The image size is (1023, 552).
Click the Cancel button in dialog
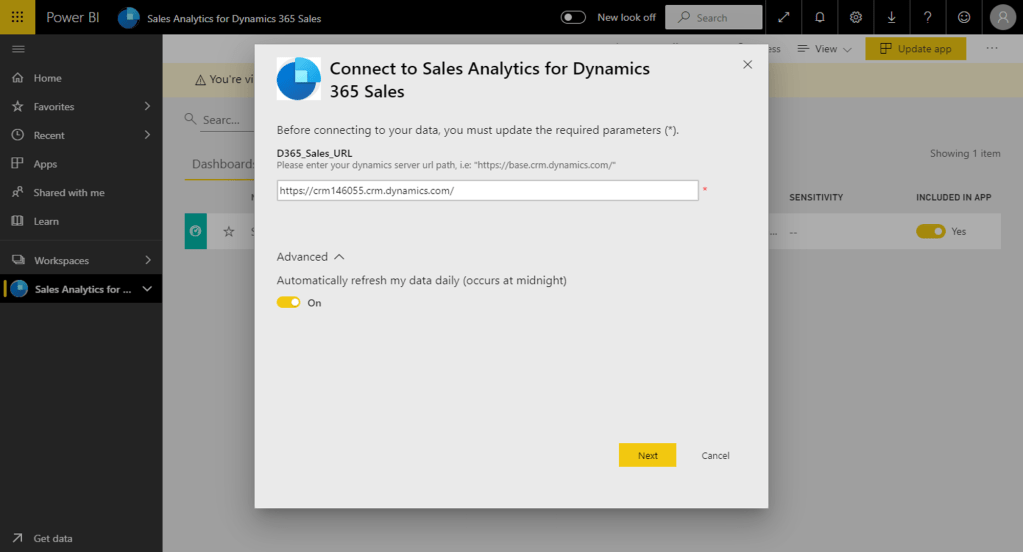pyautogui.click(x=715, y=455)
